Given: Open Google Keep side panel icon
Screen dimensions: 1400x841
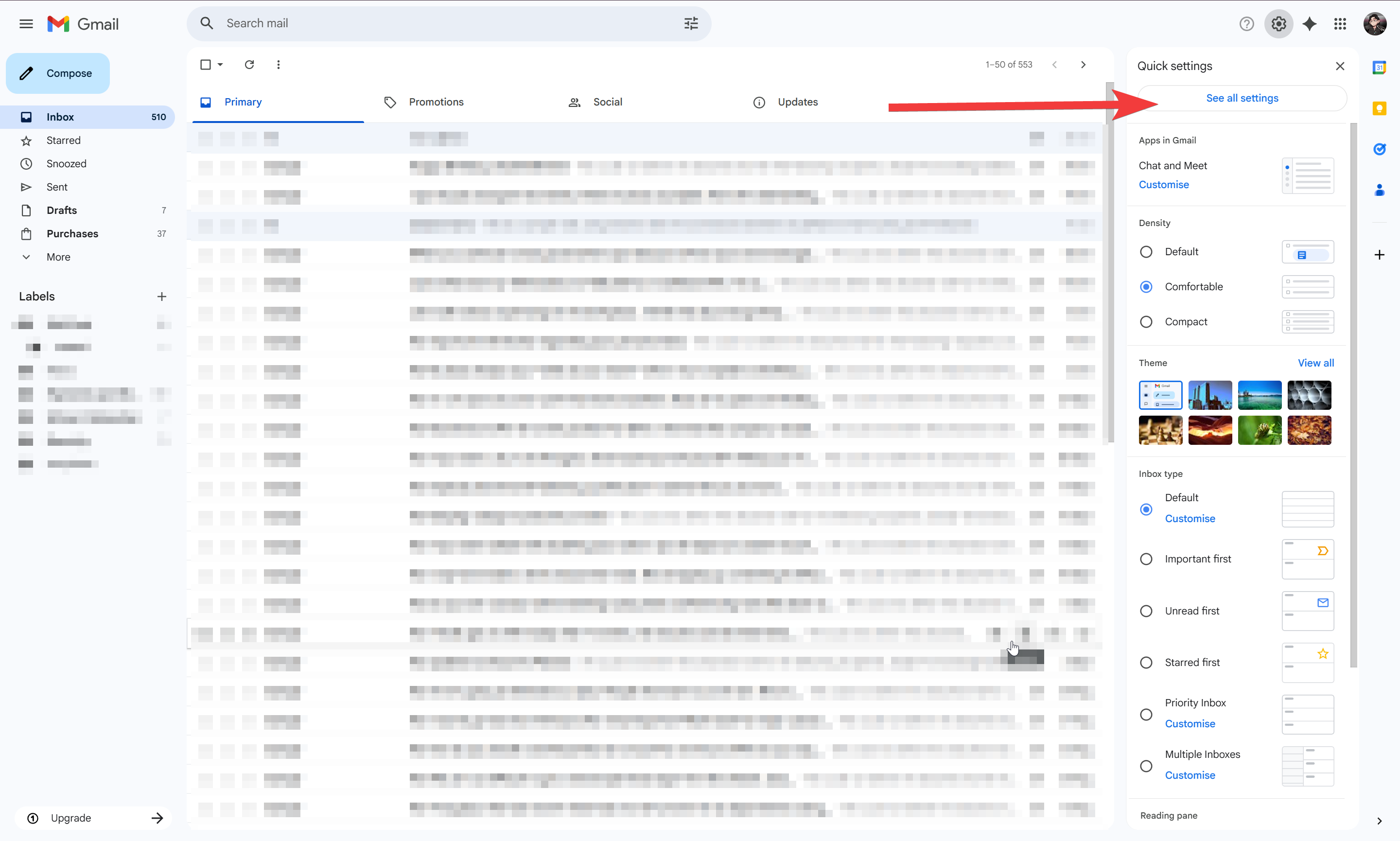Looking at the screenshot, I should coord(1379,108).
